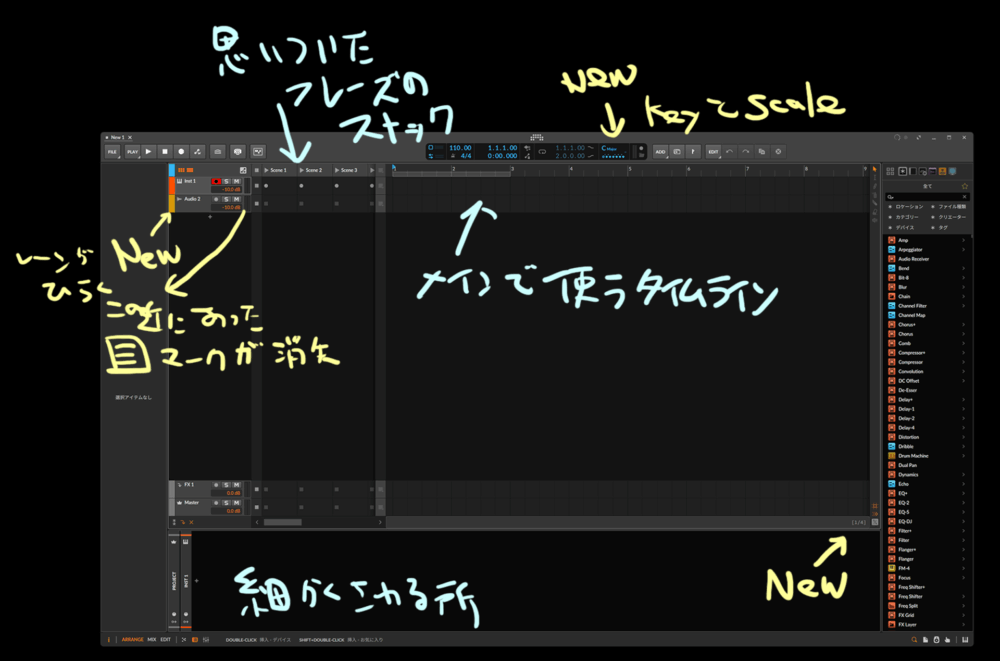Image resolution: width=1000 pixels, height=661 pixels.
Task: Click the cue marker flag icon
Action: [x=693, y=152]
